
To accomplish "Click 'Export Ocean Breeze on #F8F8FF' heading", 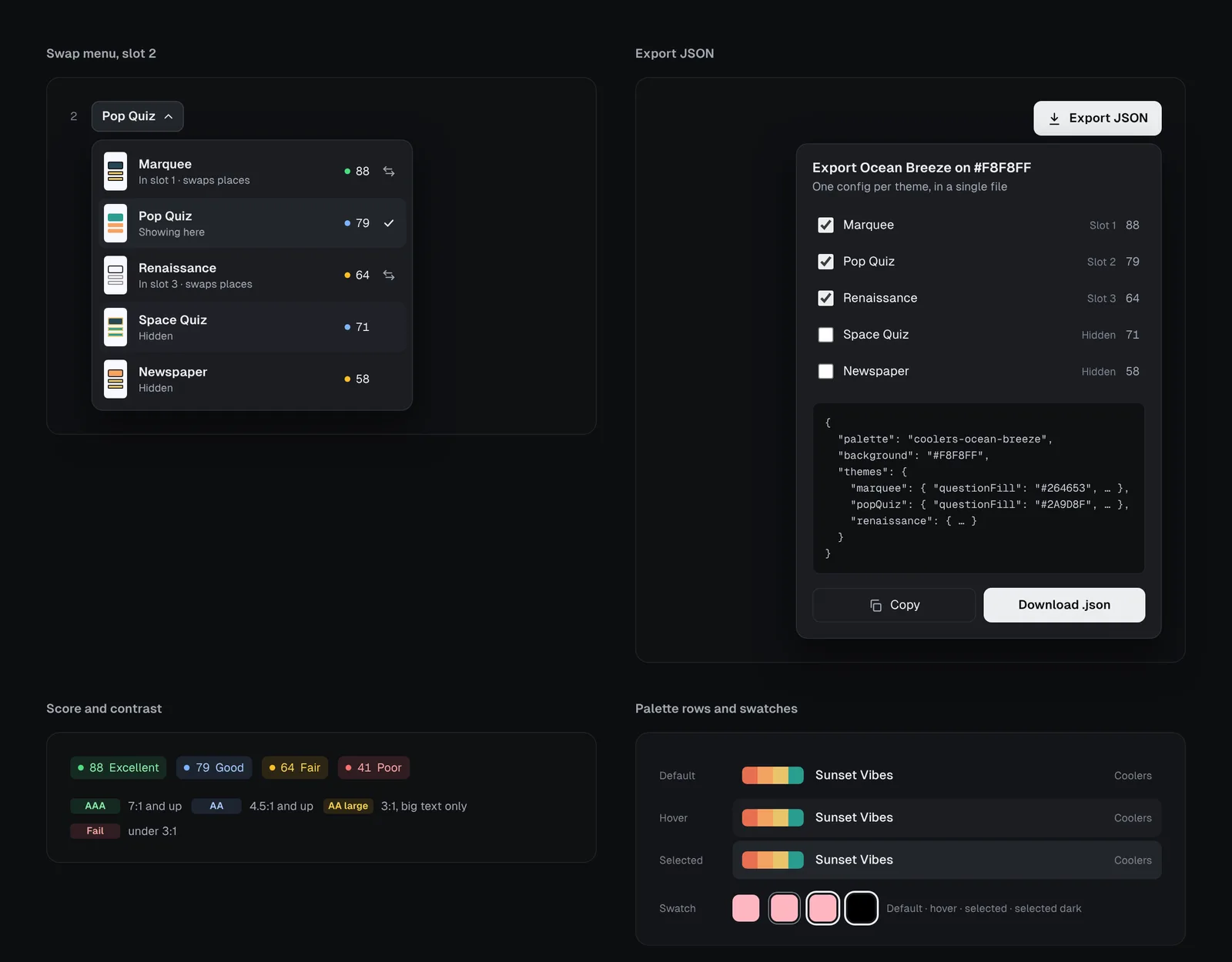I will pos(922,168).
